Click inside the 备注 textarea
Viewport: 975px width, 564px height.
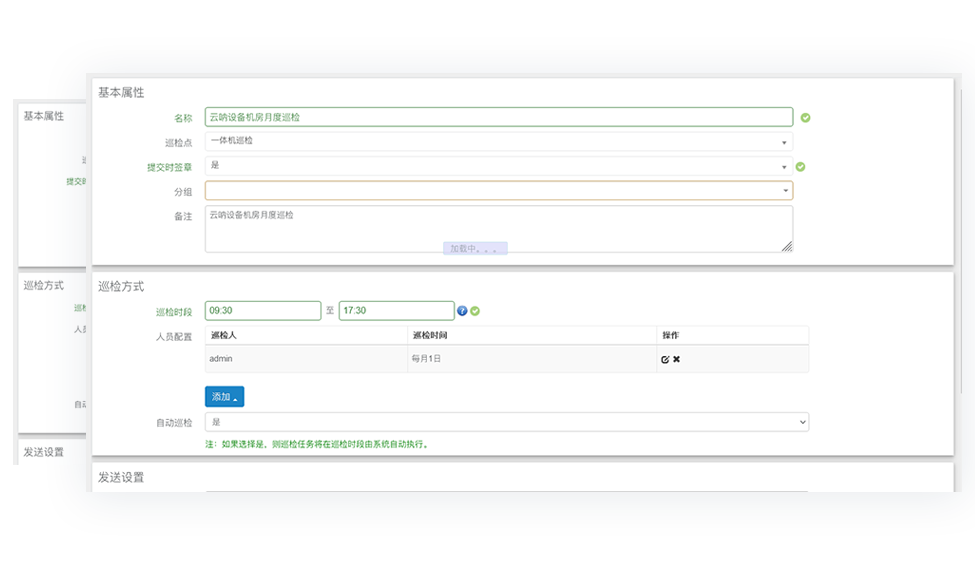point(498,230)
